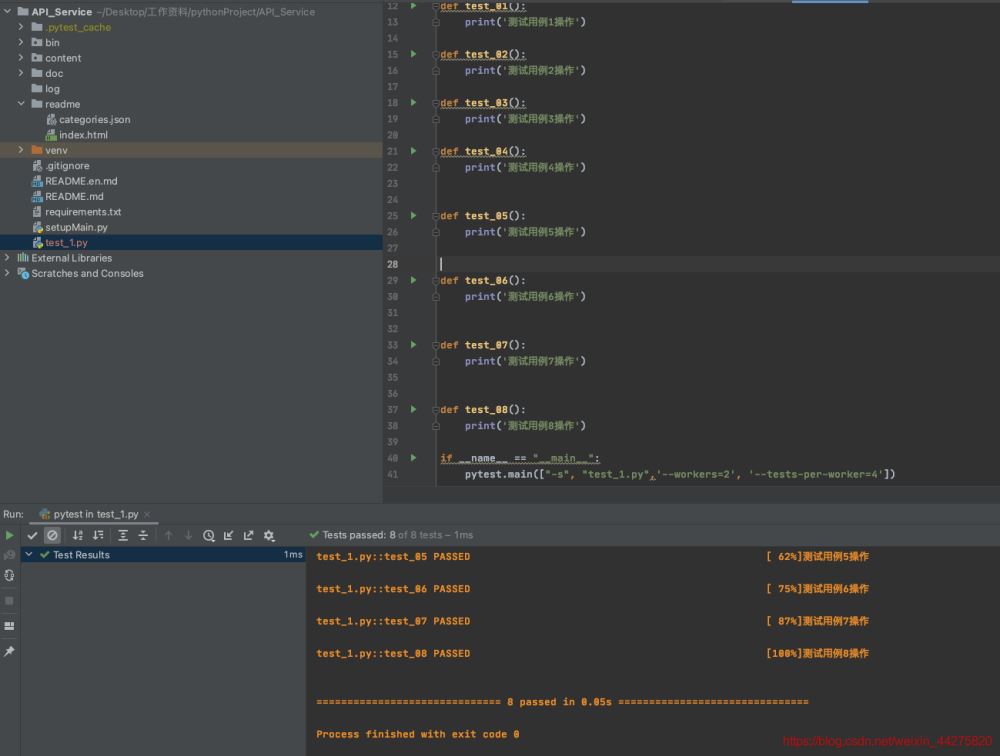Open test history clock icon
Screen dimensions: 1000x756
[209, 535]
